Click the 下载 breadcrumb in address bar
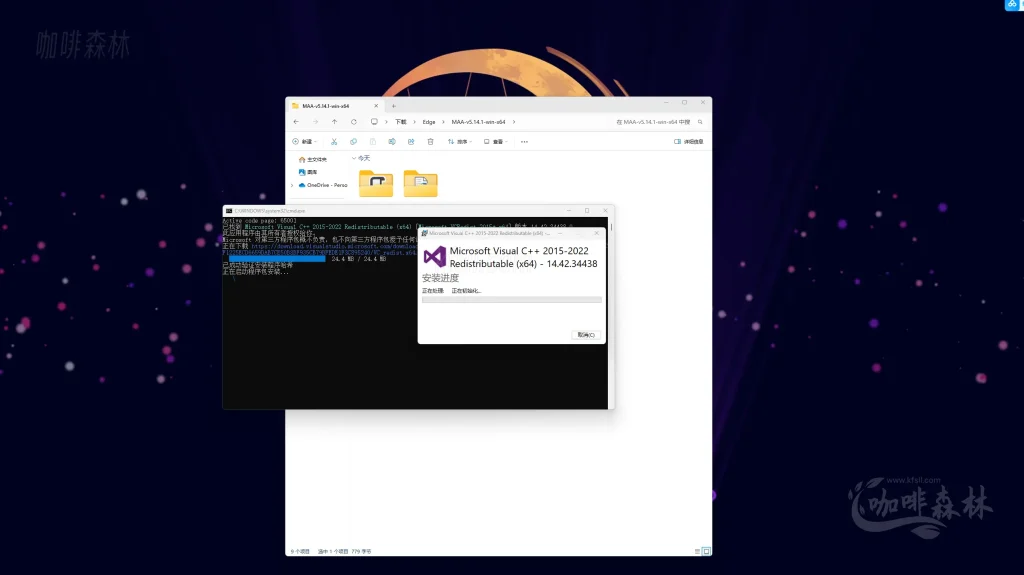Image resolution: width=1024 pixels, height=575 pixels. [x=401, y=122]
